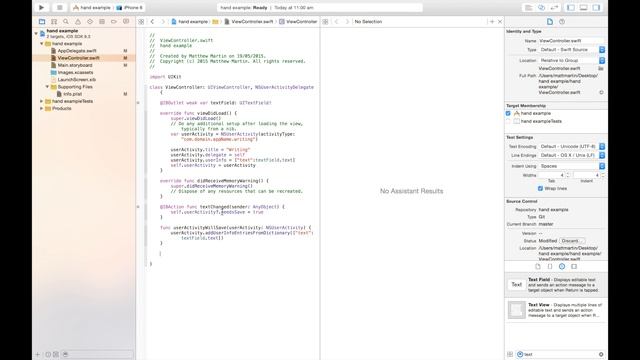This screenshot has height=360, width=640.
Task: Open the Project navigator tab
Action: point(42,22)
